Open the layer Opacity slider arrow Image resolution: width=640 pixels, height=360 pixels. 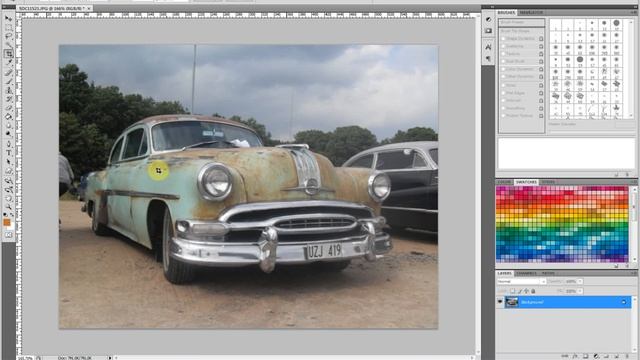coord(580,282)
